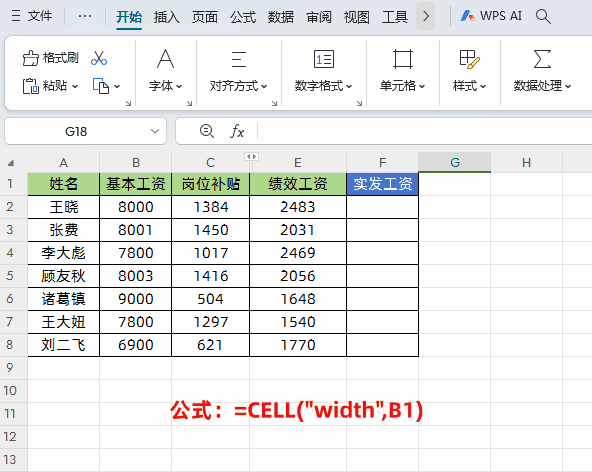Select column H header

526,163
